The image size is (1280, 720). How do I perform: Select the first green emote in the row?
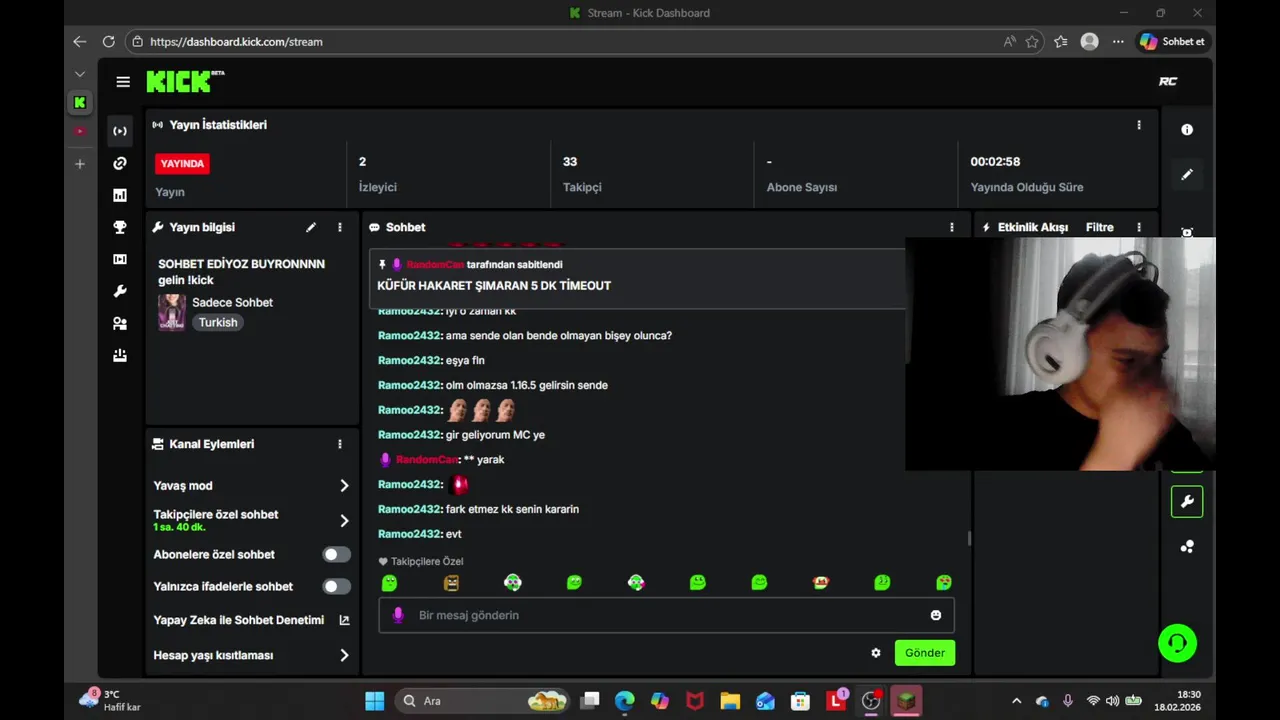pos(389,583)
